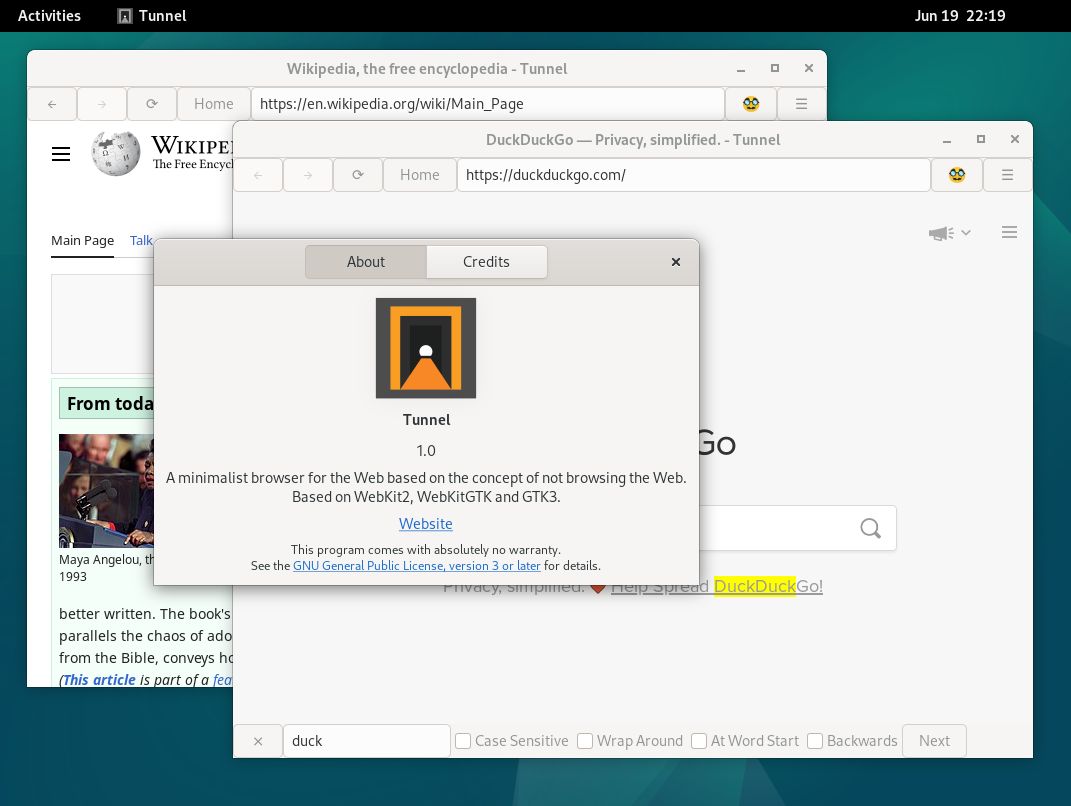Screen dimensions: 1071x806
Task: Click the Tunnel logo in the About dialog
Action: pos(426,347)
